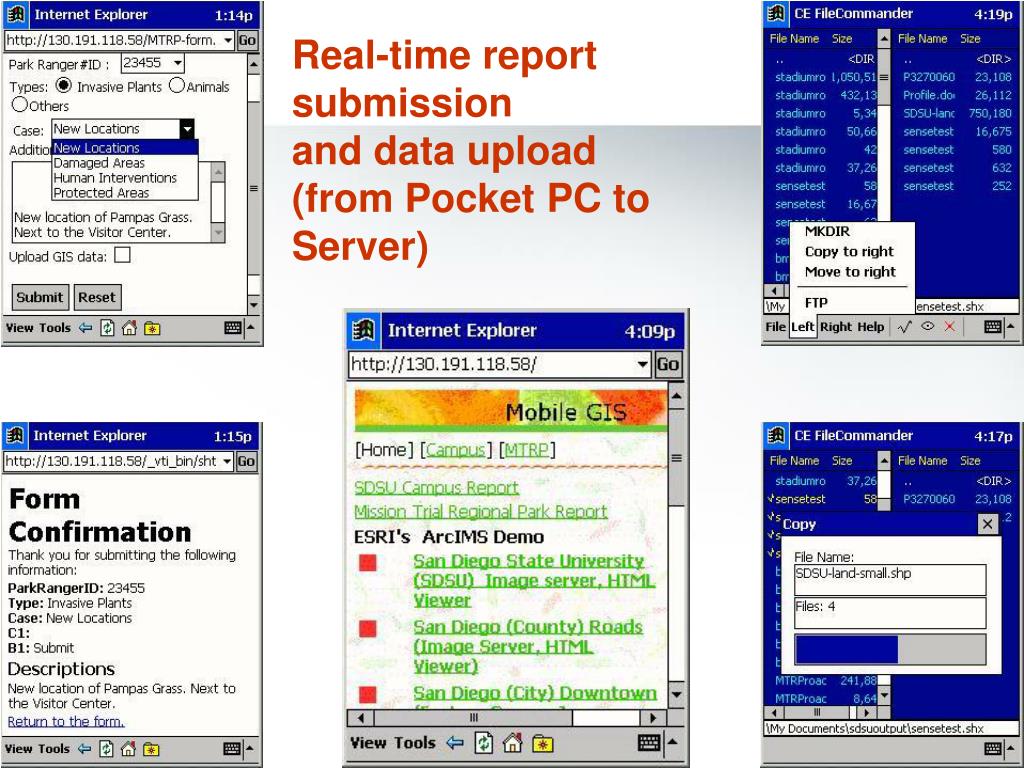Open the Help menu in the 4:19p FileCommander
The height and width of the screenshot is (768, 1024).
[871, 327]
